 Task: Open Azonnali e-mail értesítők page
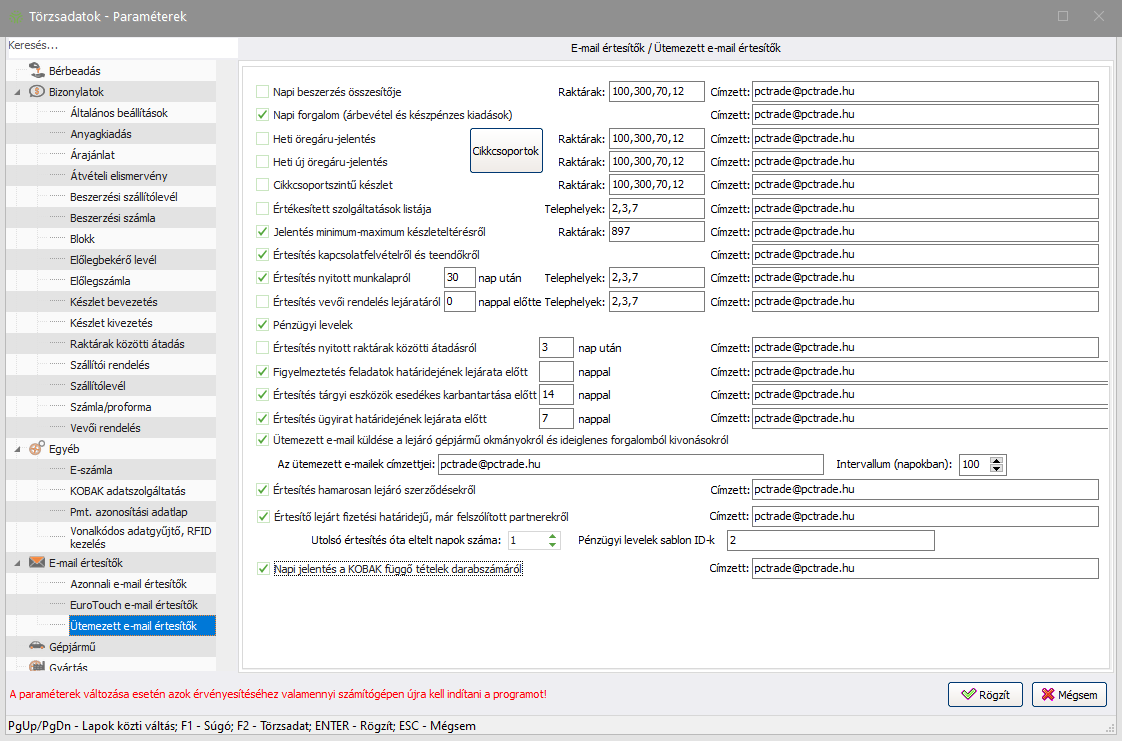128,584
